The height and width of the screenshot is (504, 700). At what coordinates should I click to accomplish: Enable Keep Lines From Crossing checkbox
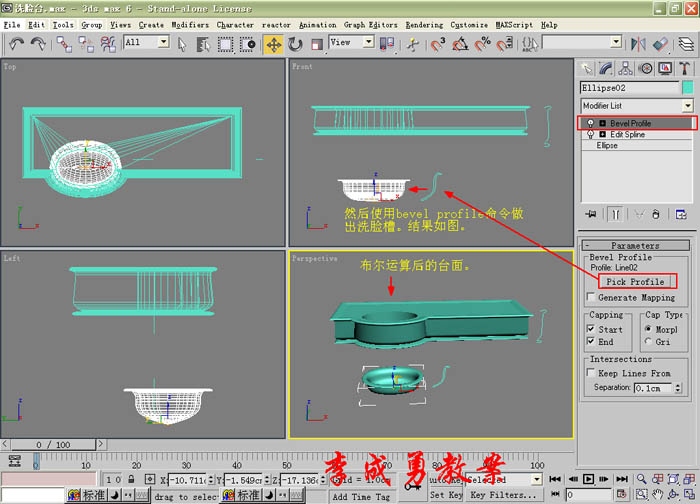(x=591, y=373)
